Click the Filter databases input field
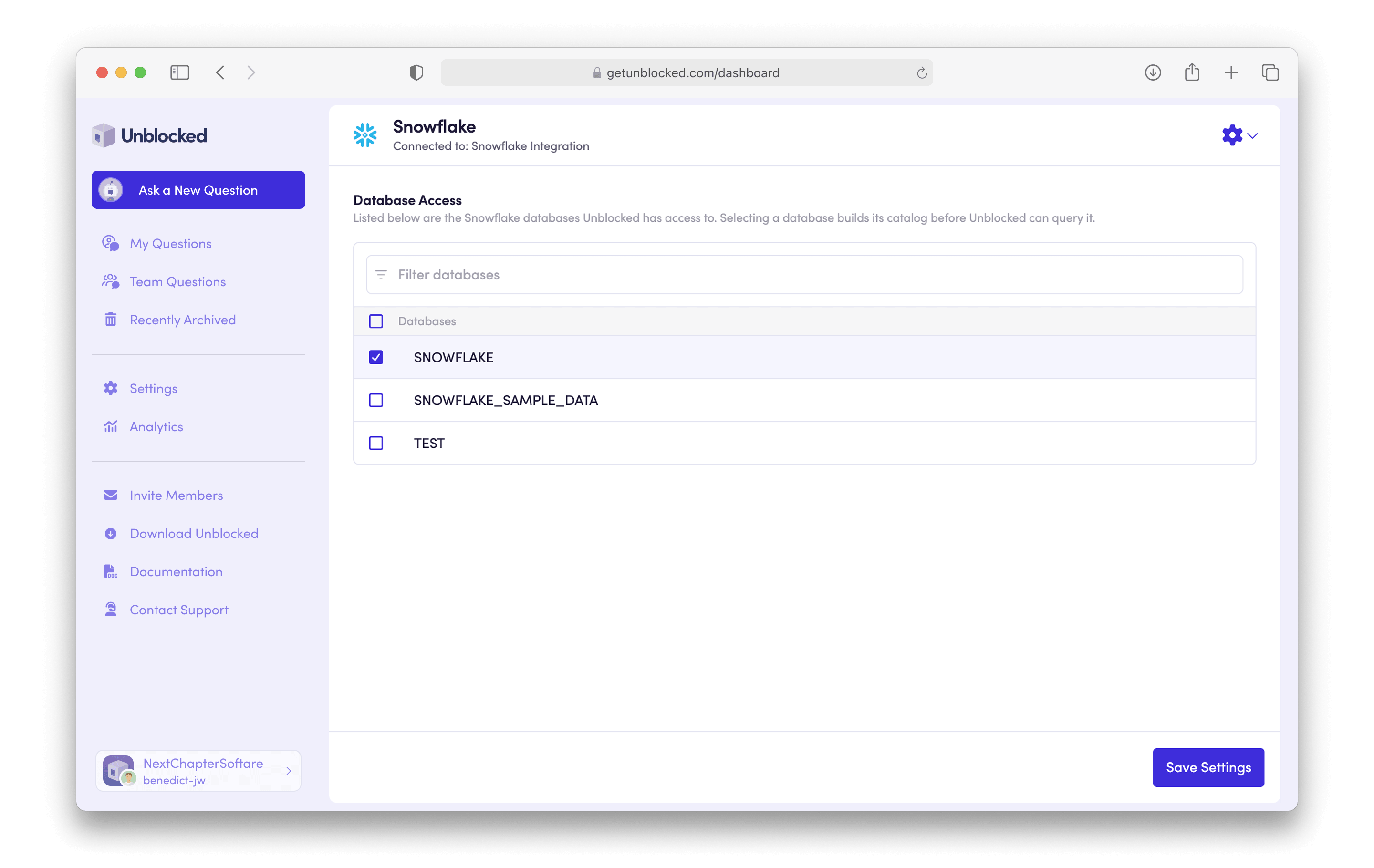Image resolution: width=1374 pixels, height=868 pixels. tap(804, 274)
